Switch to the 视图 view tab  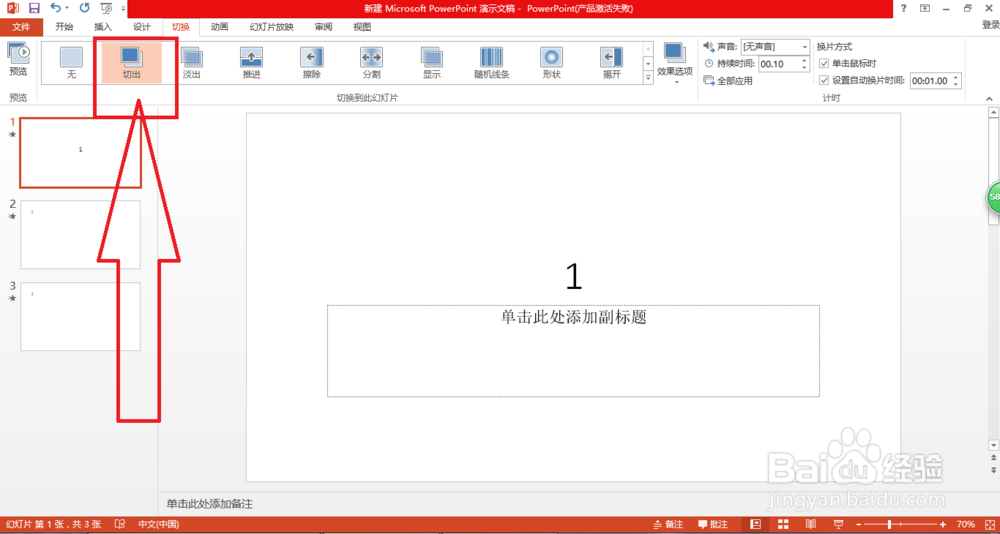click(362, 27)
